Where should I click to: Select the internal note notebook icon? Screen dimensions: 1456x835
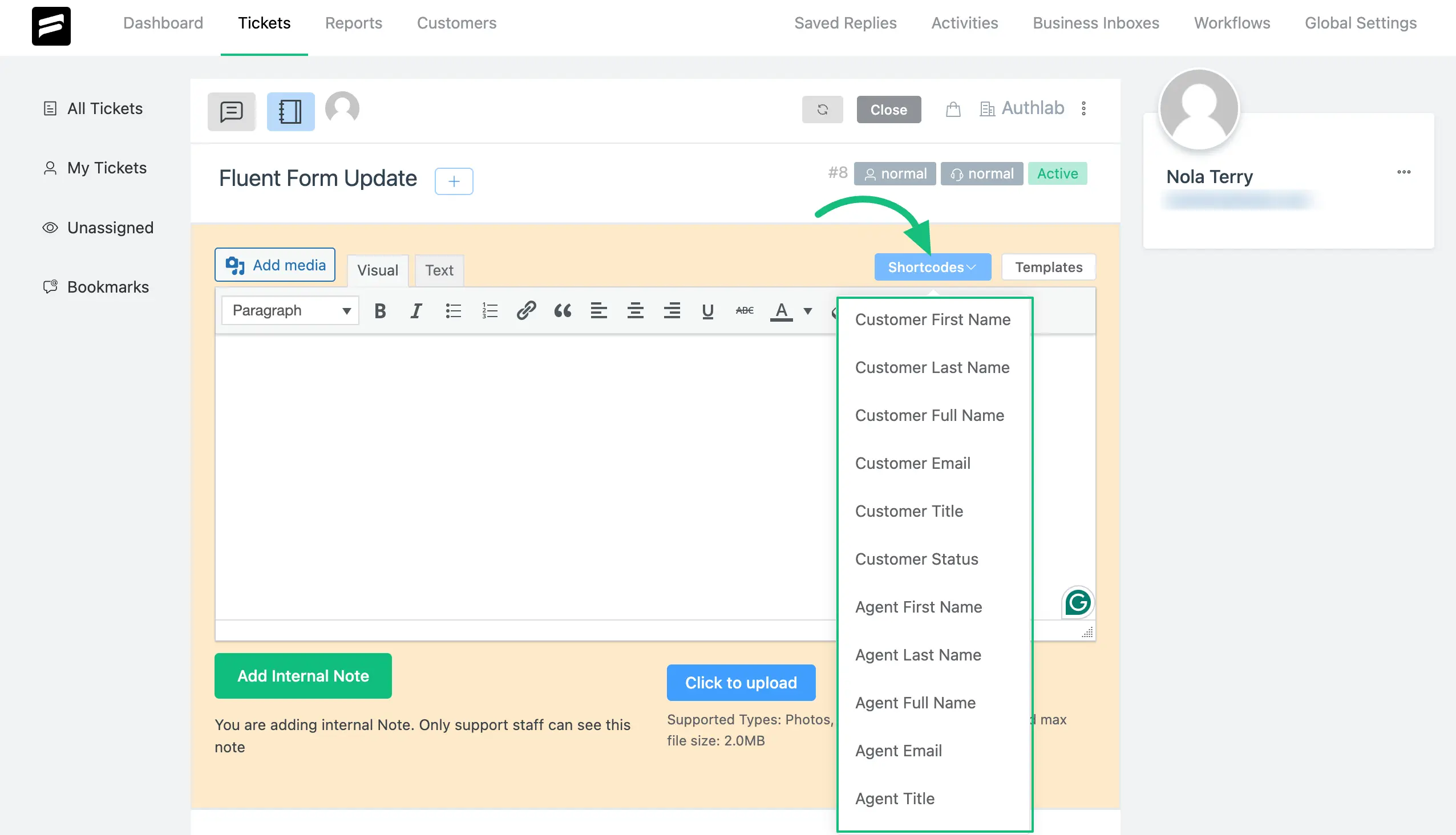[290, 111]
